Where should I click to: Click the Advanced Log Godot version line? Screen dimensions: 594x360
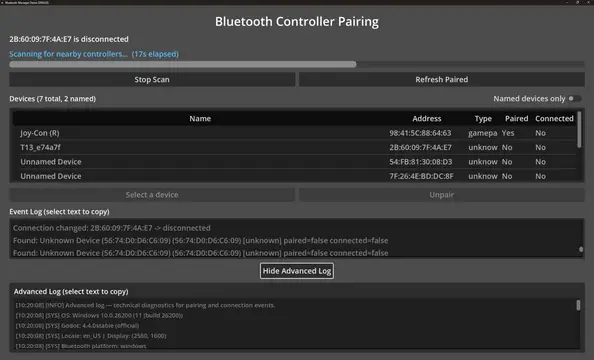tap(77, 326)
